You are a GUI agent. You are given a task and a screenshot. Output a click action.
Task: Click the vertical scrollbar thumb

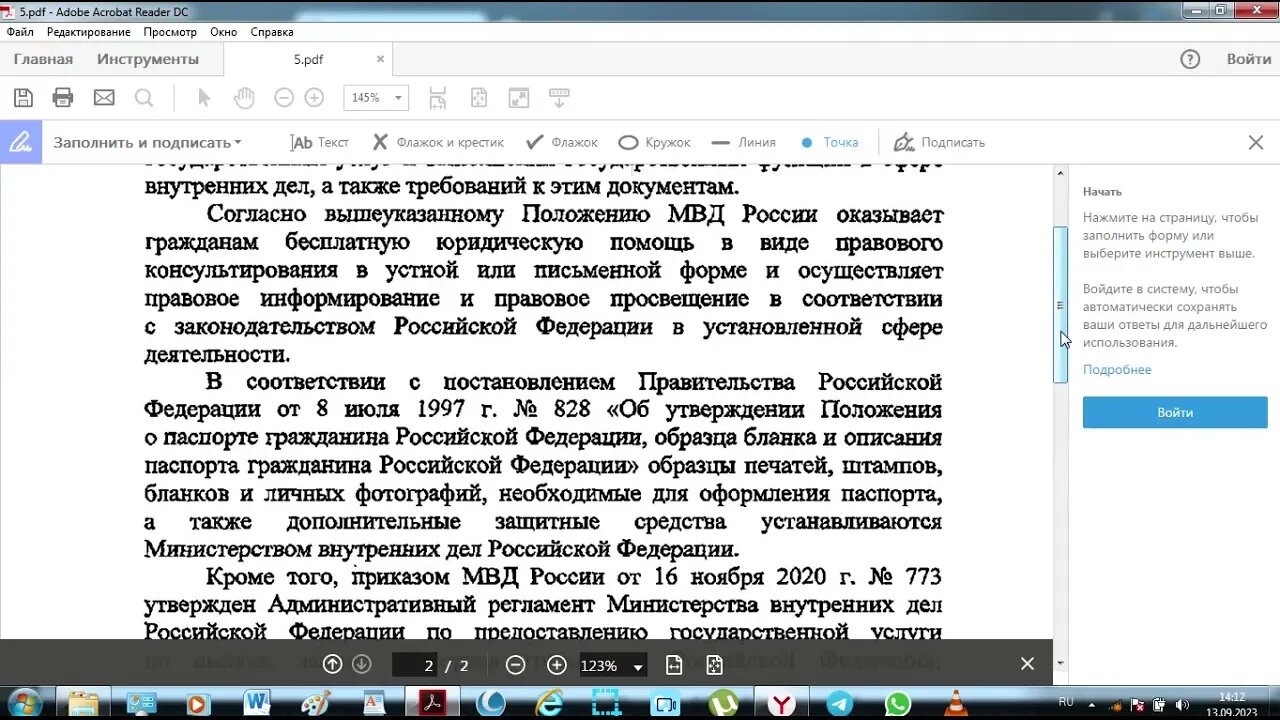tap(1060, 305)
